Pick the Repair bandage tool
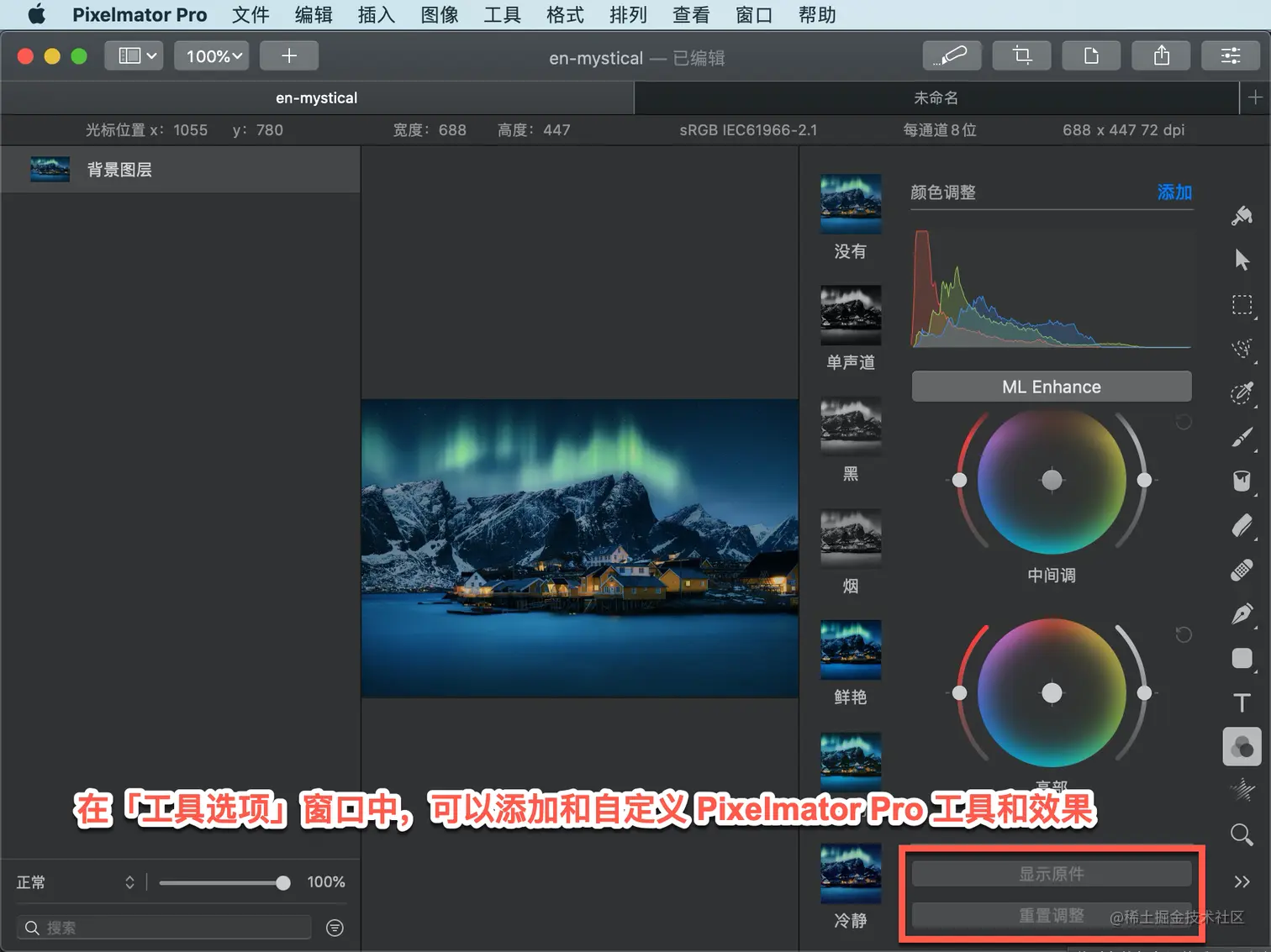The width and height of the screenshot is (1271, 952). [x=1242, y=571]
